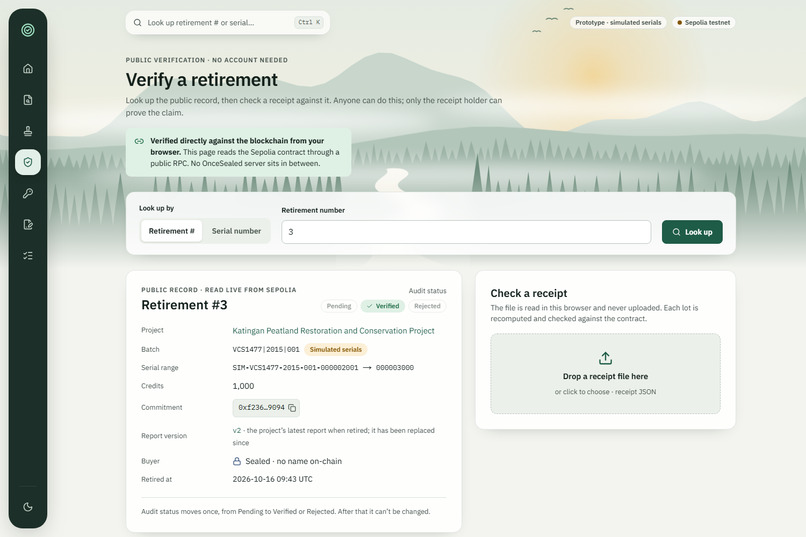
Task: Click the 'Audit status' label
Action: (427, 291)
